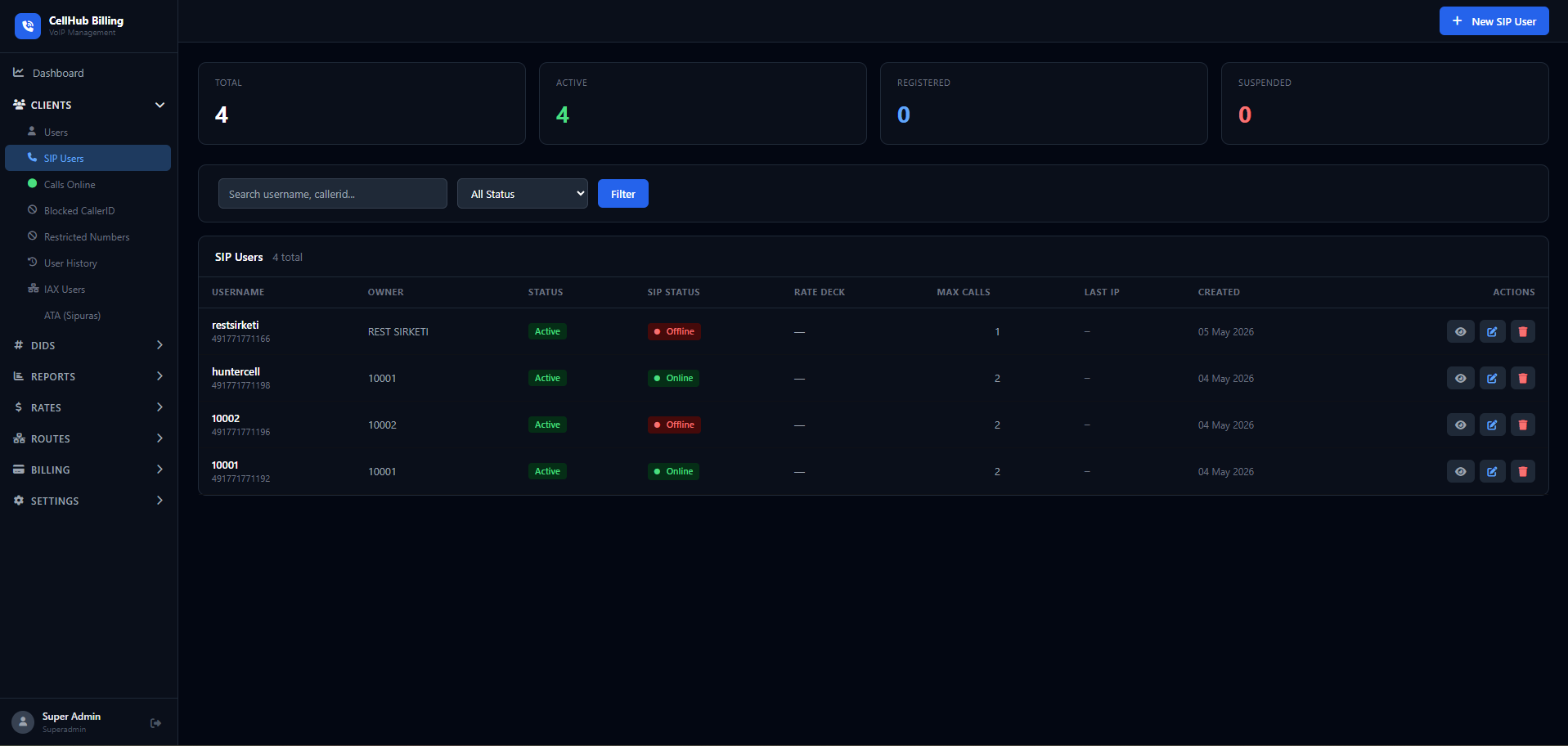Click Online badge in huntercell row
Image resolution: width=1568 pixels, height=746 pixels.
click(x=673, y=378)
